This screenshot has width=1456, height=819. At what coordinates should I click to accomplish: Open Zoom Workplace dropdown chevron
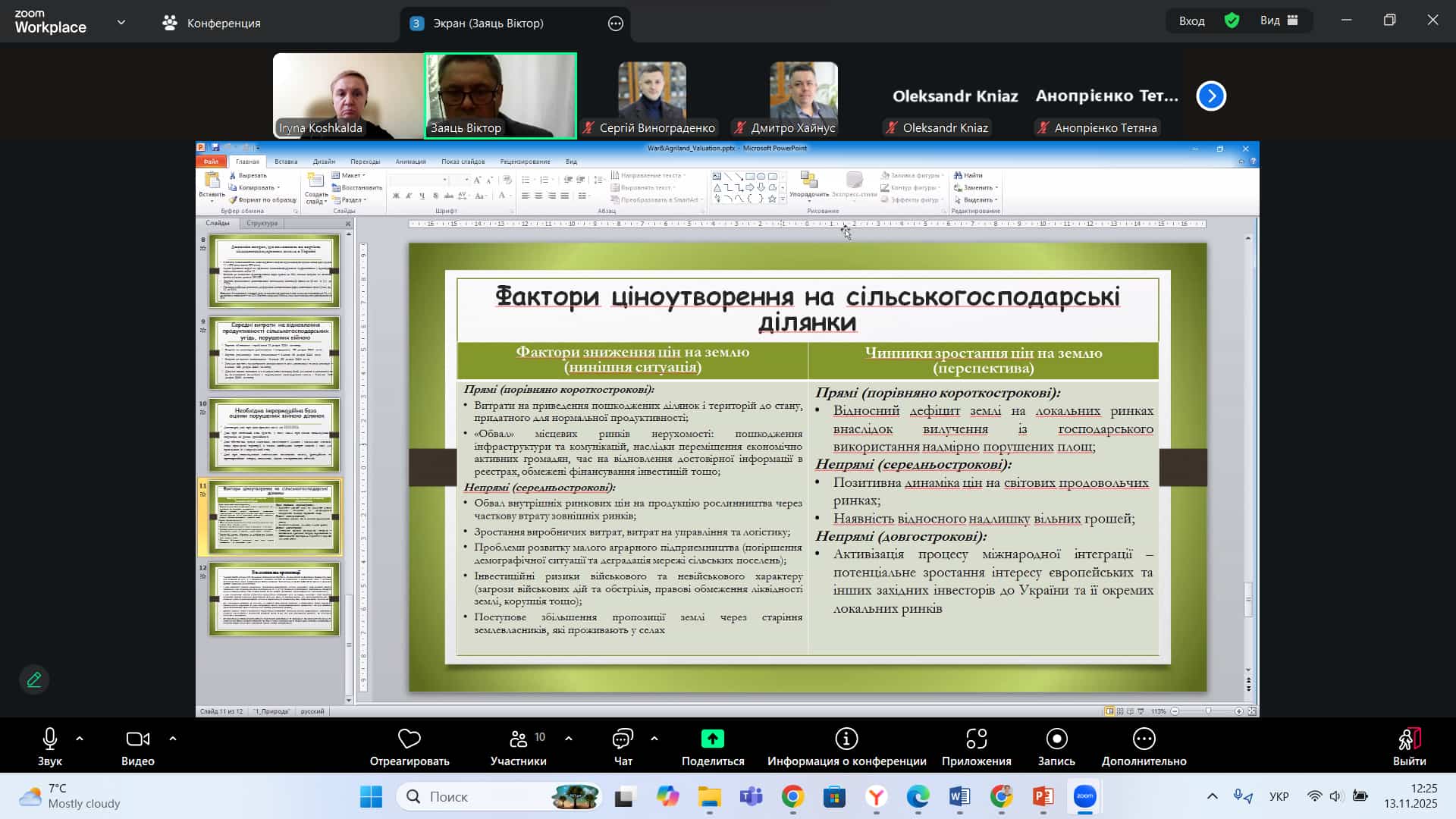121,23
